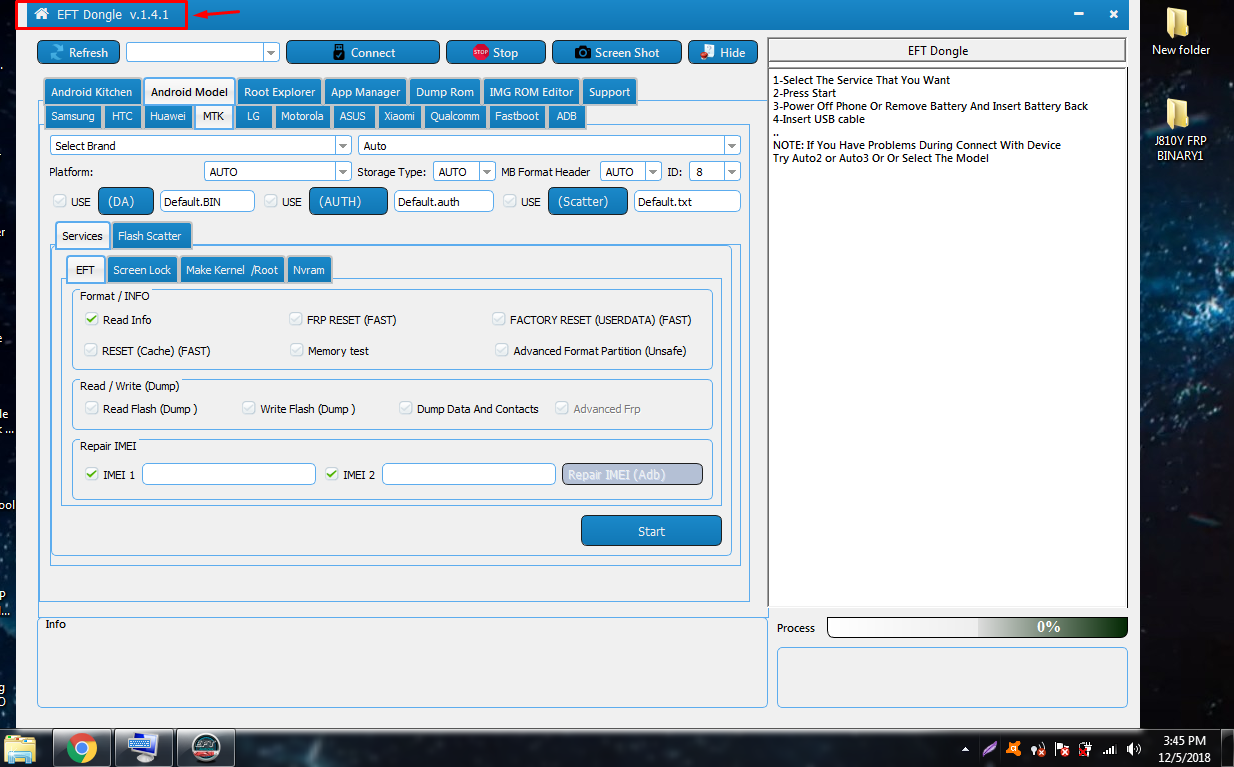The image size is (1234, 767).
Task: Toggle the IMEI 2 checkbox
Action: coord(332,475)
